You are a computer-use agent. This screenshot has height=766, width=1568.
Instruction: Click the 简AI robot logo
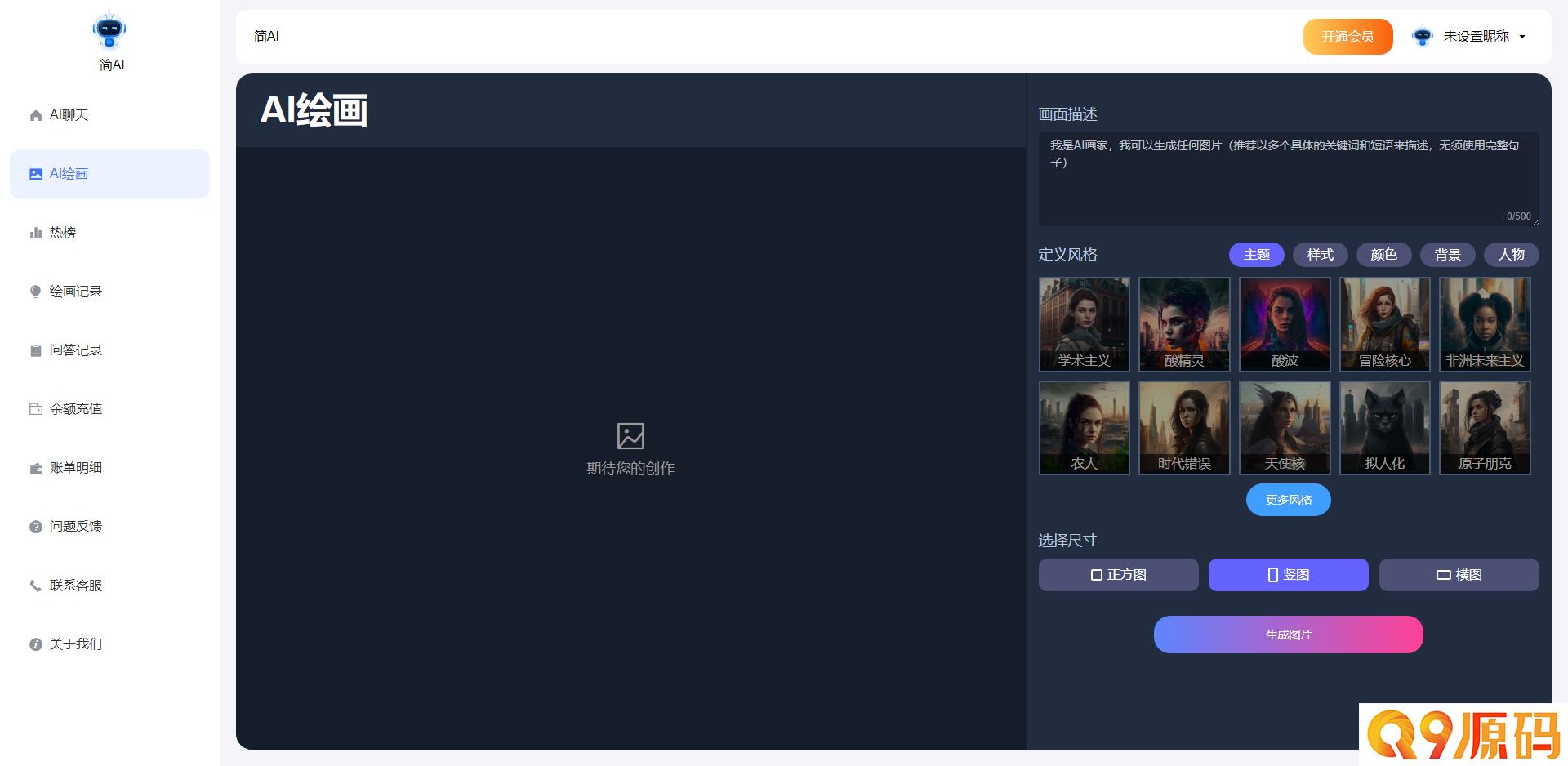[x=109, y=30]
